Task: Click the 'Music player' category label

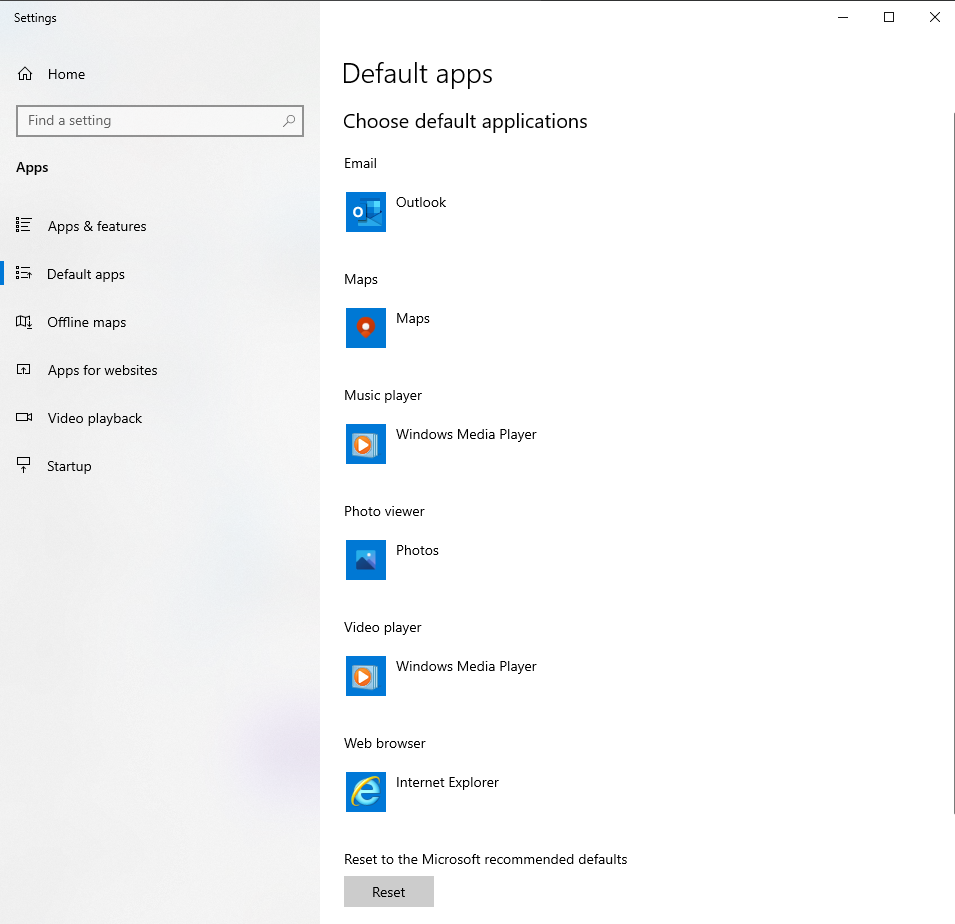Action: [x=383, y=395]
